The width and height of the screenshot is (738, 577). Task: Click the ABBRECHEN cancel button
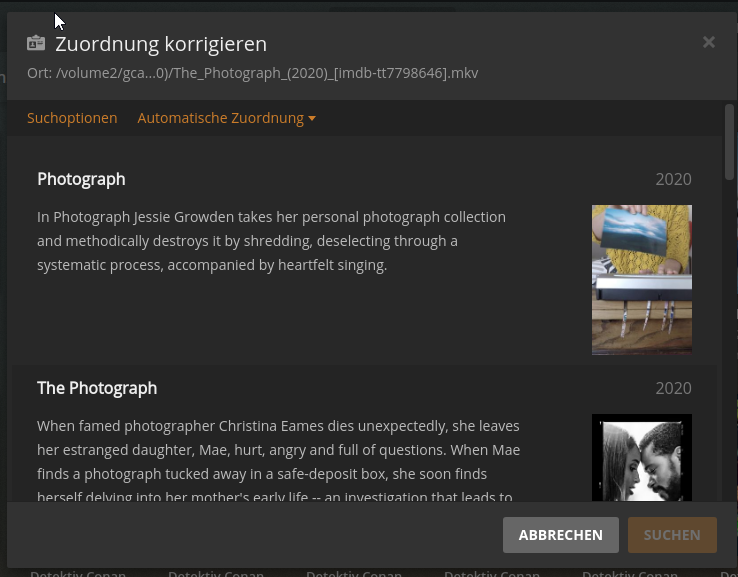[x=561, y=535]
